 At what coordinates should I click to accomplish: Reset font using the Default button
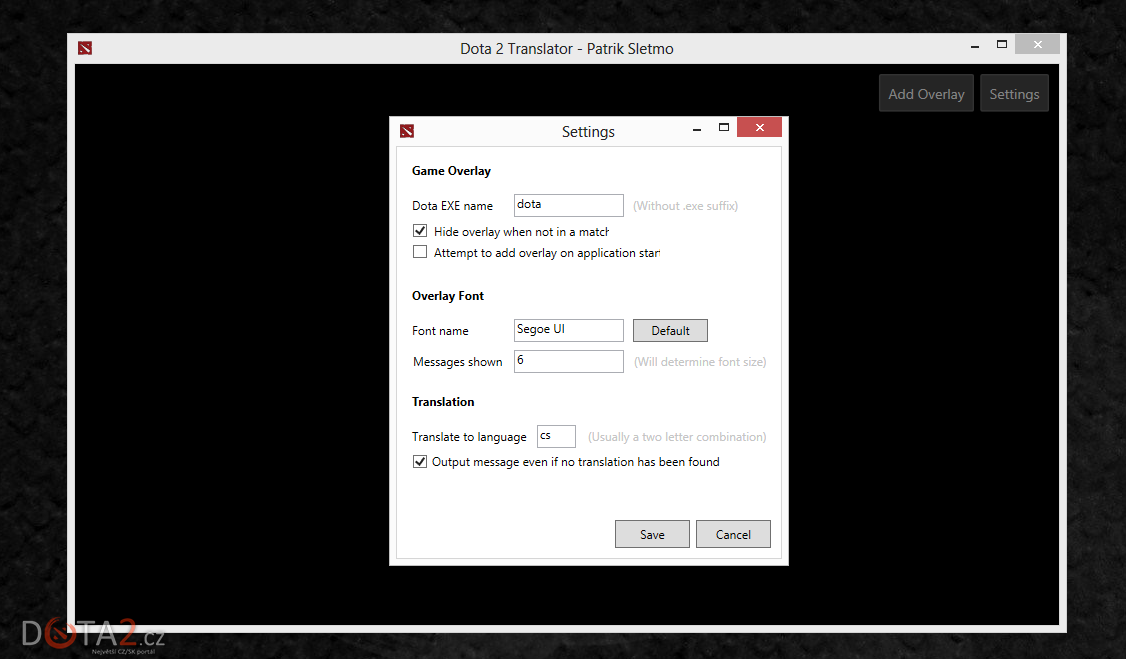pyautogui.click(x=670, y=331)
